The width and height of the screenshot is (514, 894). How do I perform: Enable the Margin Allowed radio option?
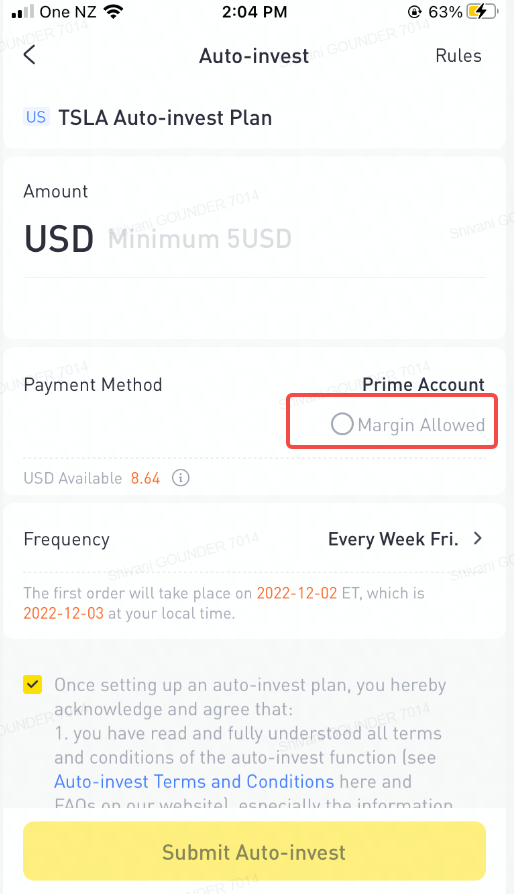(x=342, y=424)
